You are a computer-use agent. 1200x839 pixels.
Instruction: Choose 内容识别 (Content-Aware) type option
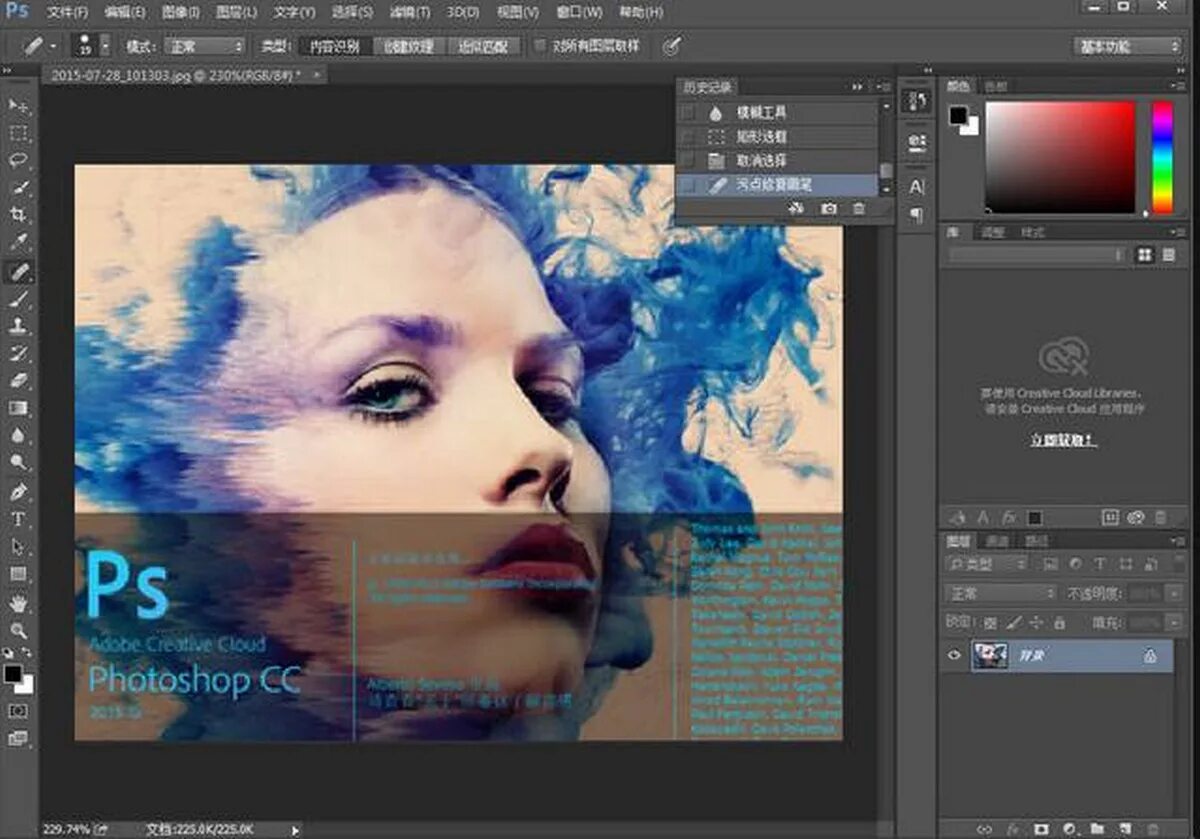point(334,46)
